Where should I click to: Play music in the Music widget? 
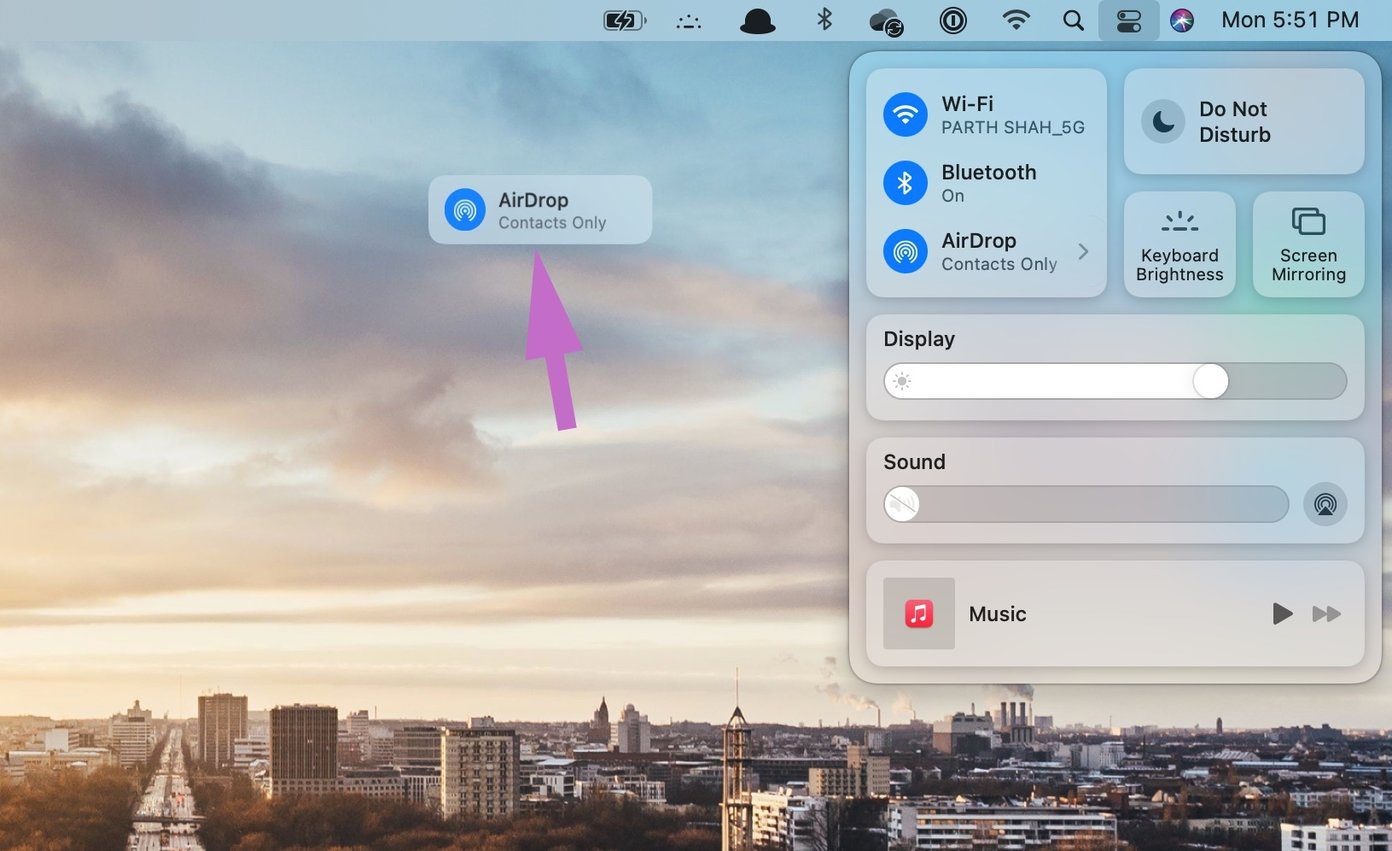tap(1282, 614)
